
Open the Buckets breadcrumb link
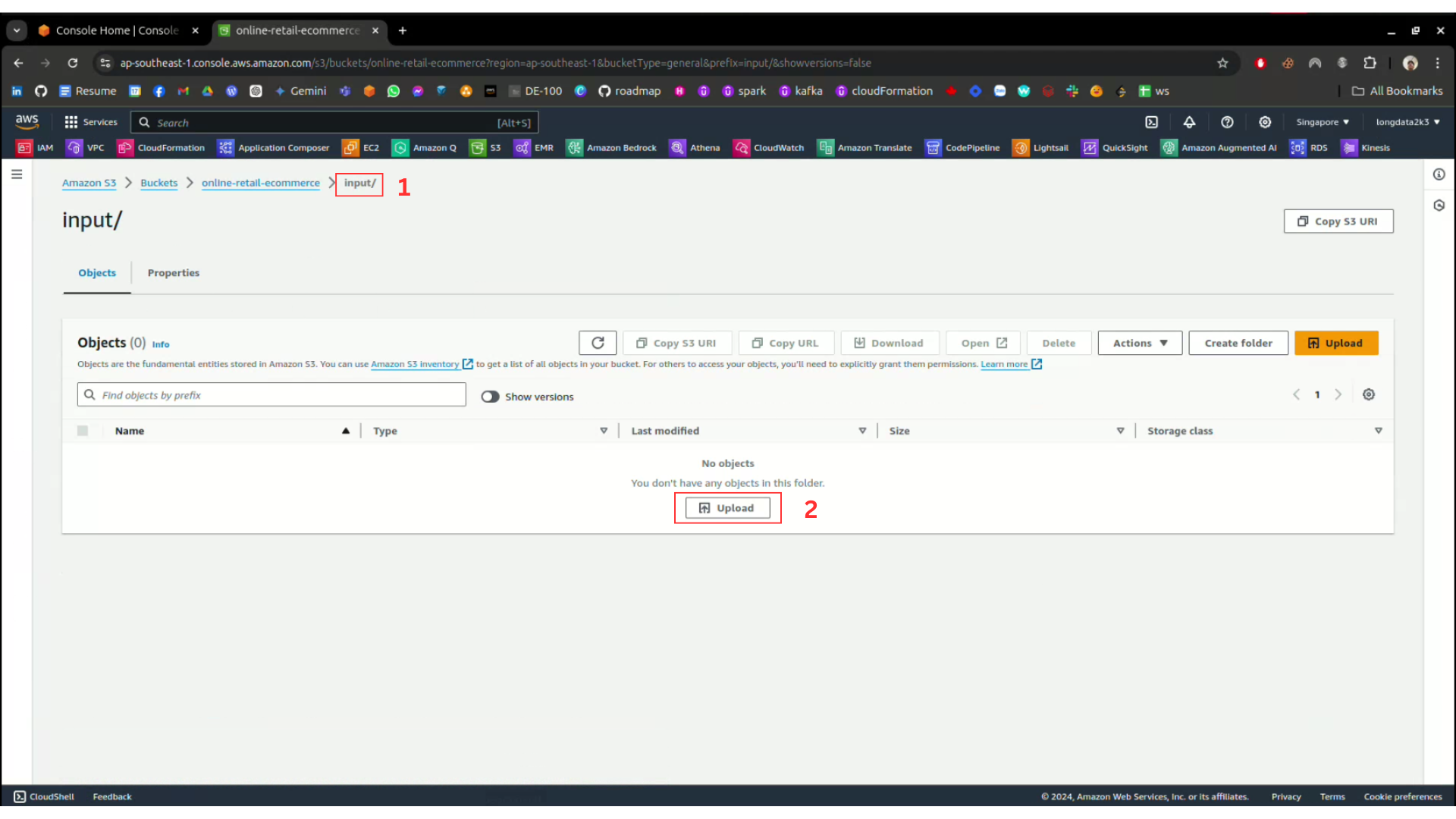(x=158, y=183)
